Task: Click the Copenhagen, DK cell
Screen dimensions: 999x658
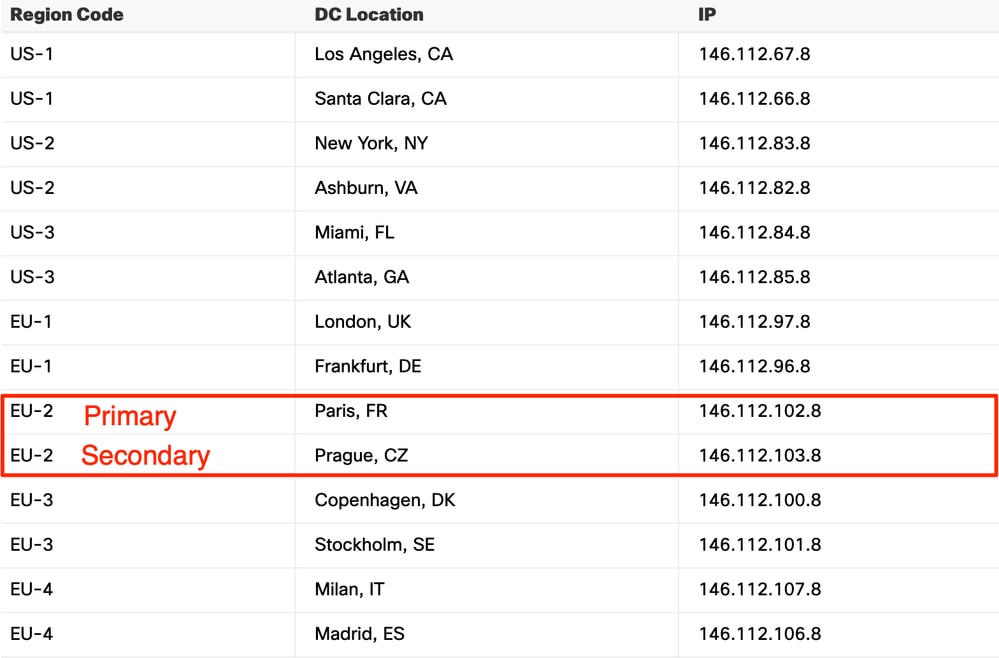Action: tap(385, 500)
